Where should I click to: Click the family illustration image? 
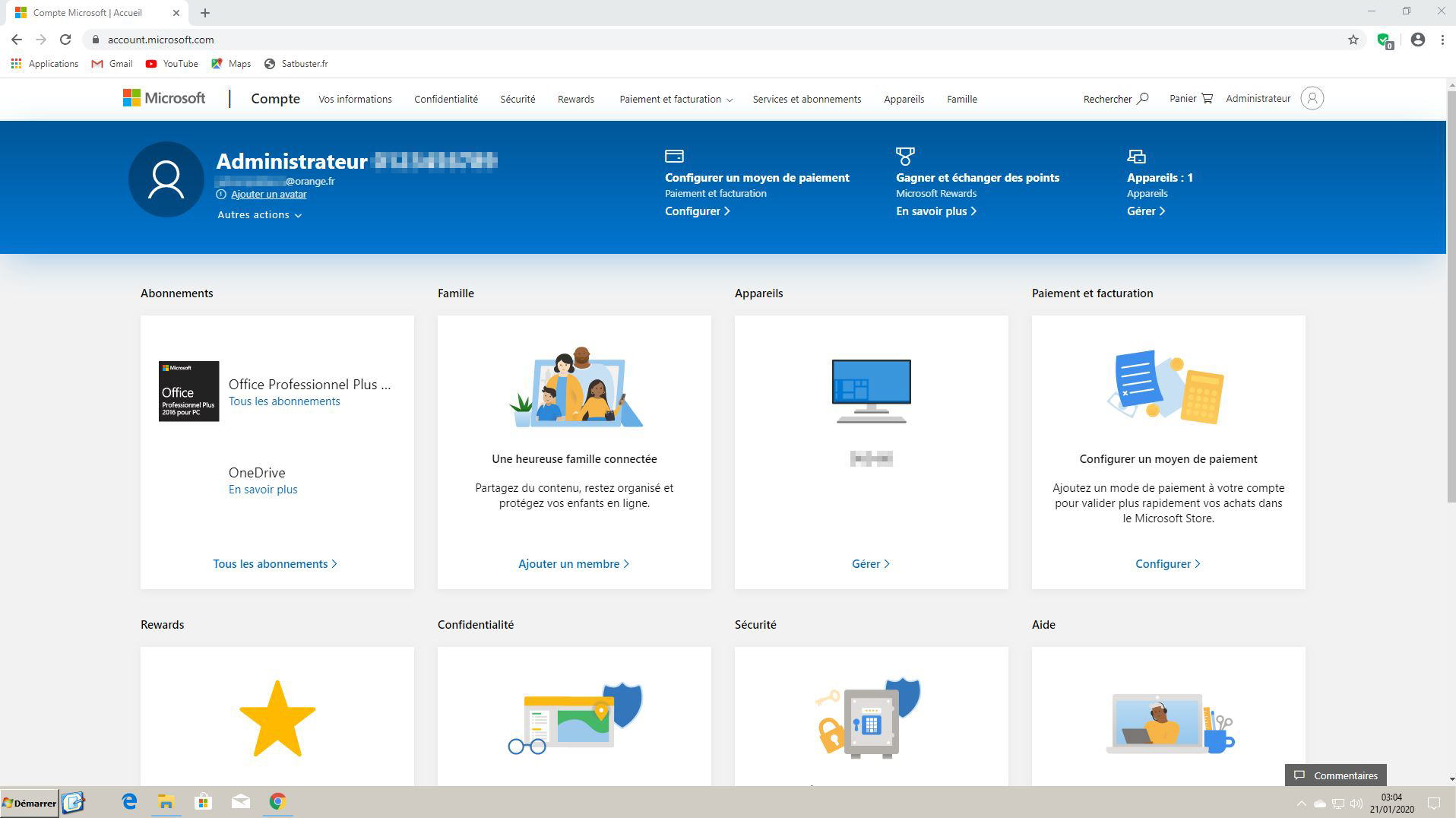(575, 386)
